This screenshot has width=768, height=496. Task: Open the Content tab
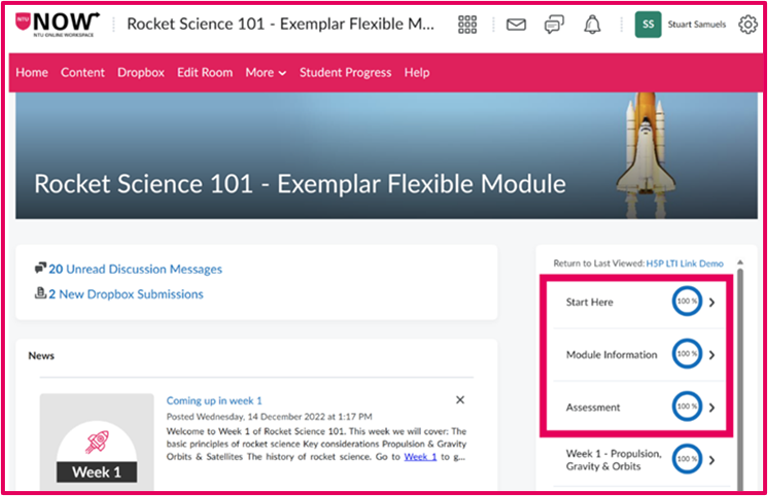point(83,72)
